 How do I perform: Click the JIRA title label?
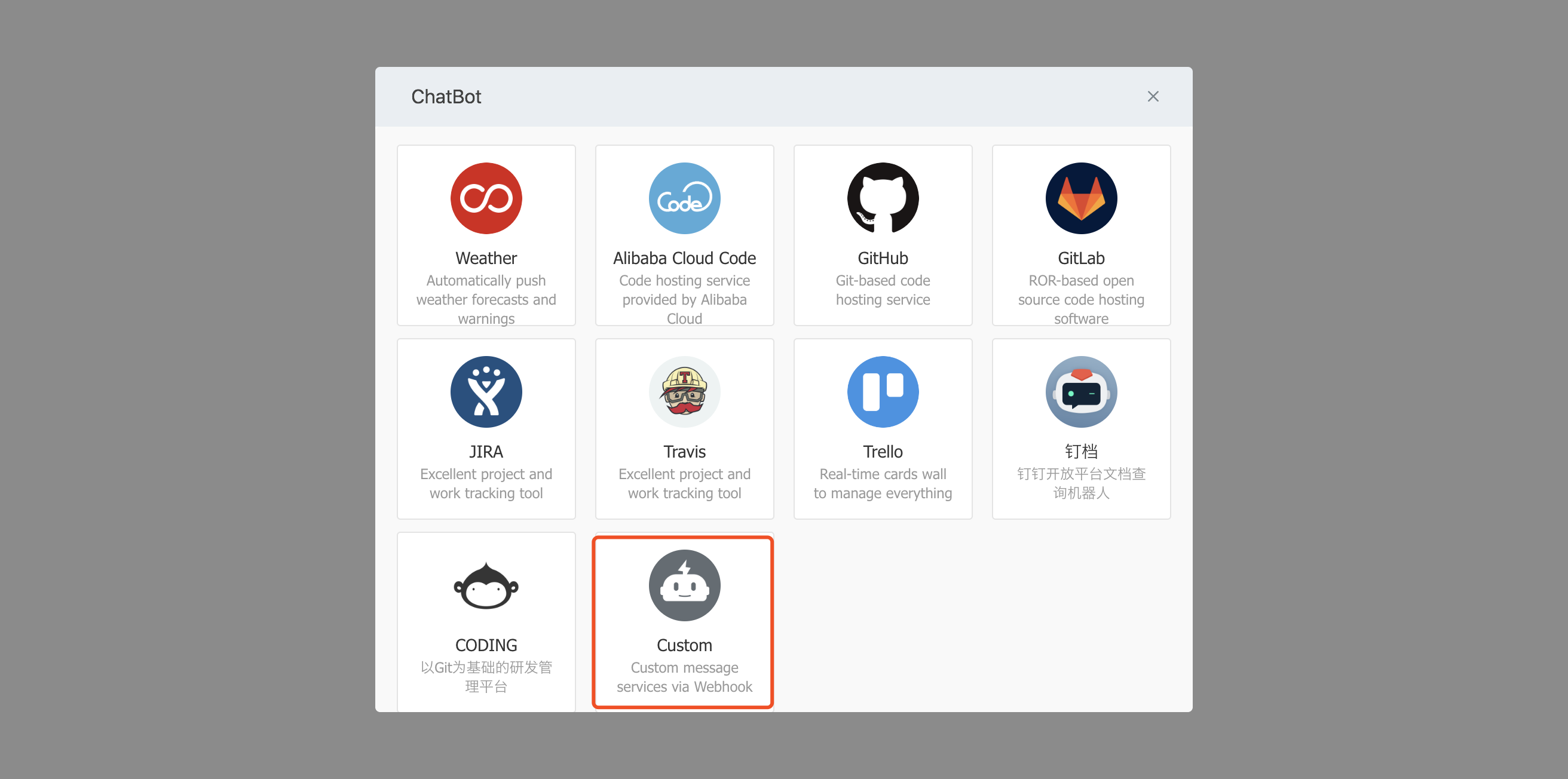[x=486, y=452]
